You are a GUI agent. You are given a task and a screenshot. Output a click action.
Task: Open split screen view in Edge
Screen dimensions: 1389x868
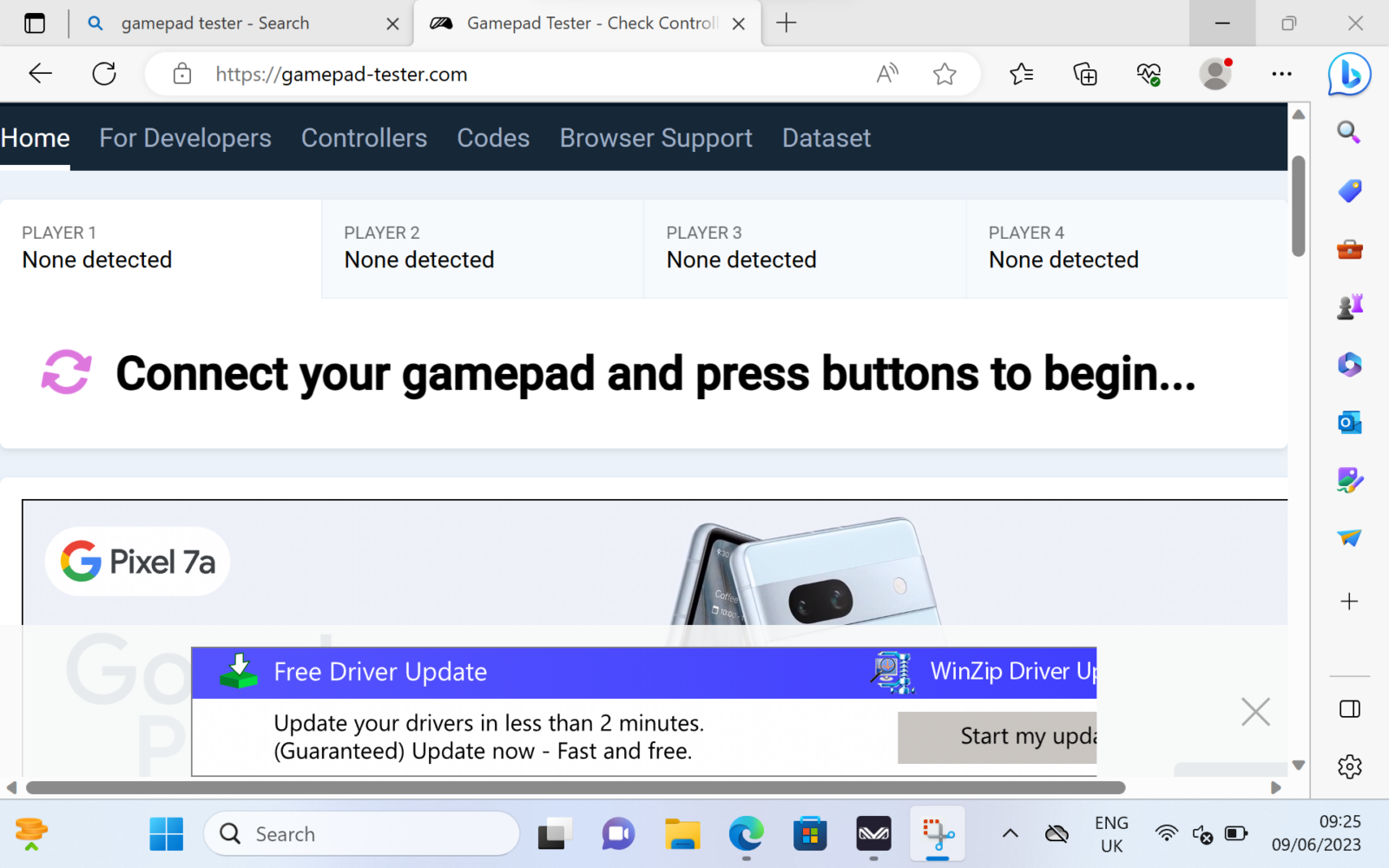point(1349,710)
